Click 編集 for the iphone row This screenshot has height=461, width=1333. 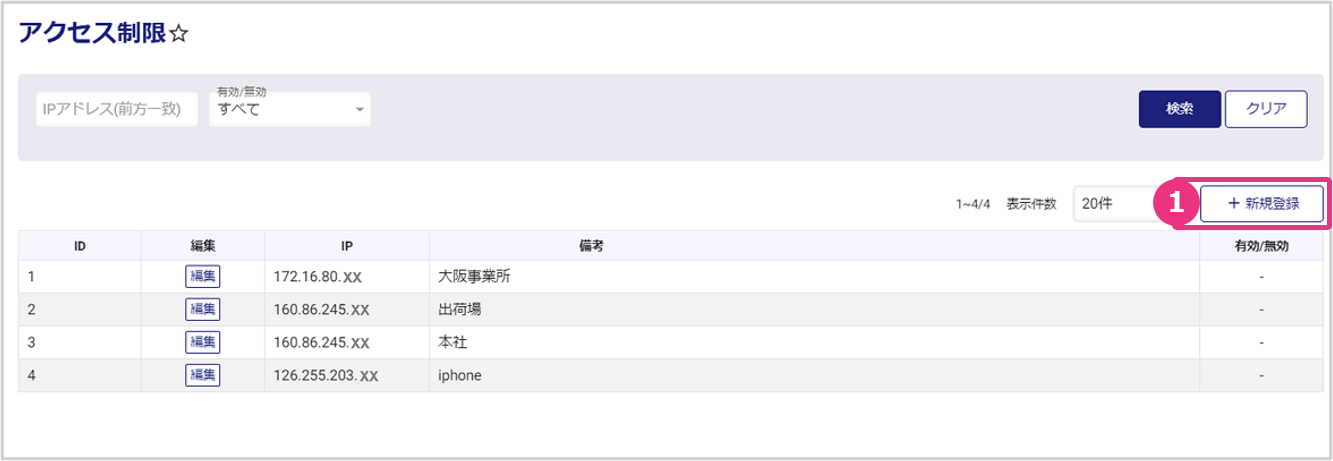203,376
